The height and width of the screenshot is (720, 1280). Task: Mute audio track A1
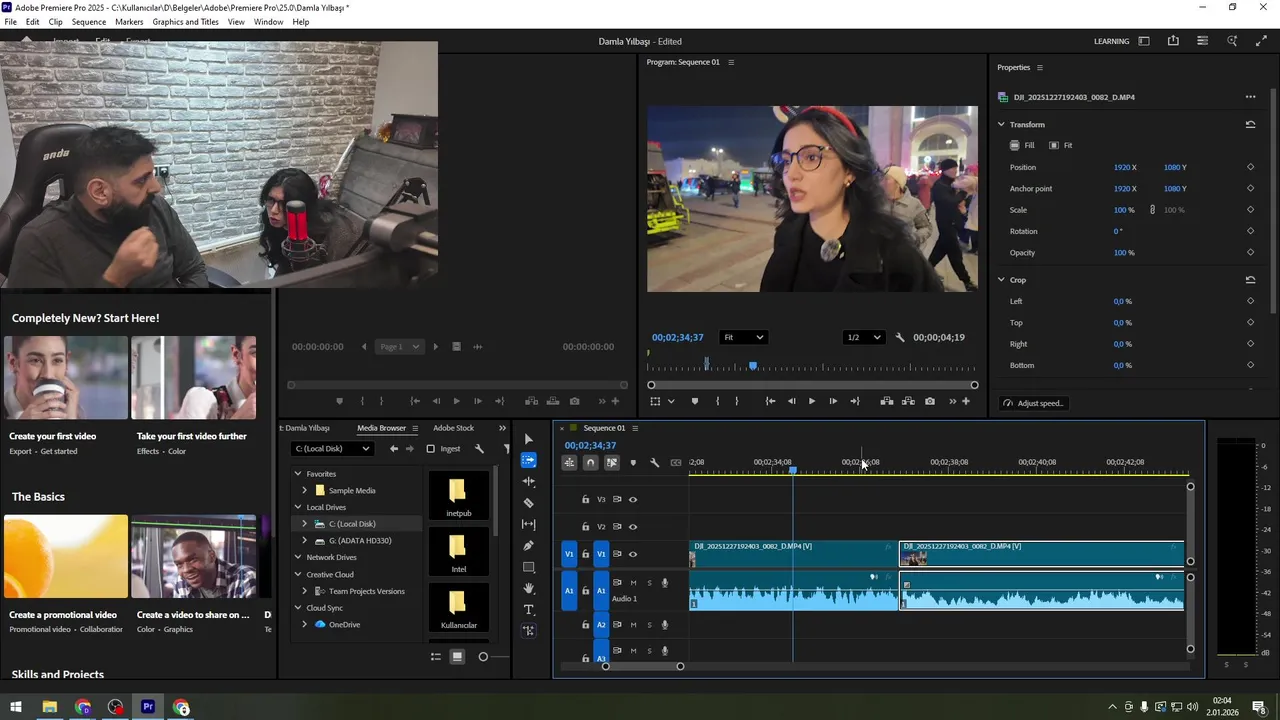[633, 583]
